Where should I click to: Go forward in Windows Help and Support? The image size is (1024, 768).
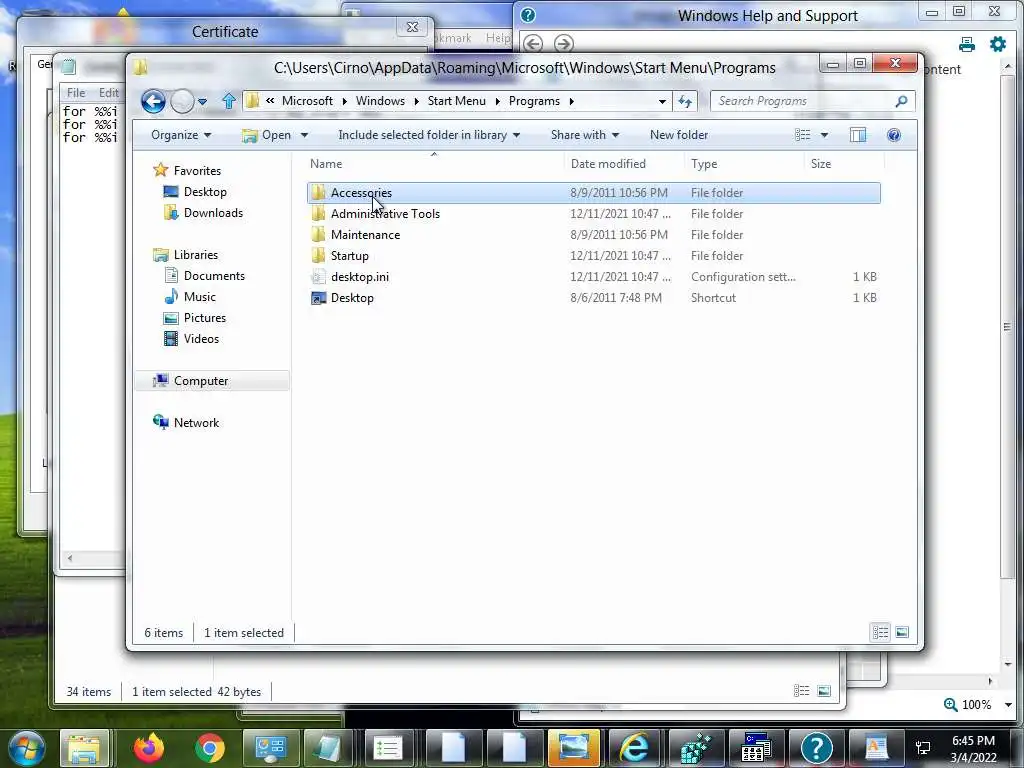(x=564, y=44)
